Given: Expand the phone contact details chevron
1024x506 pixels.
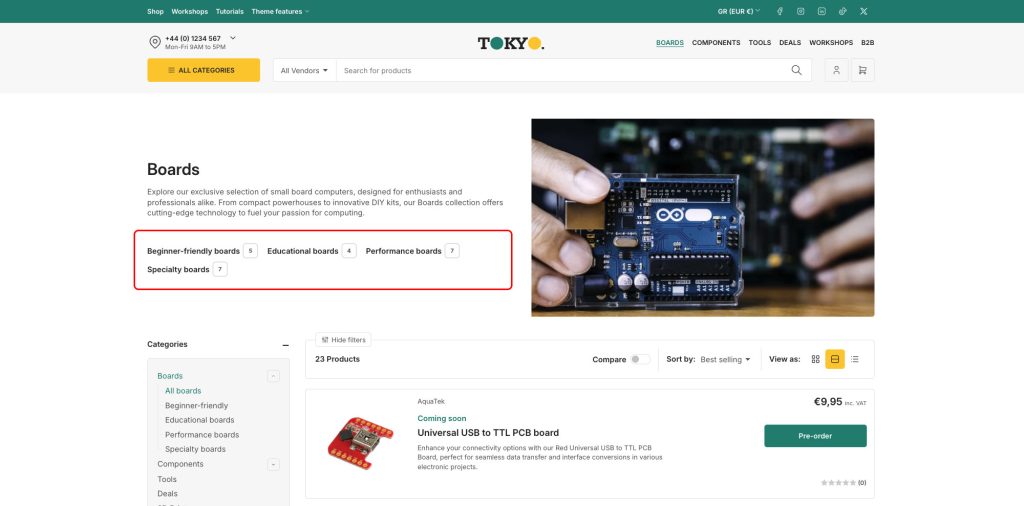Looking at the screenshot, I should coord(233,38).
